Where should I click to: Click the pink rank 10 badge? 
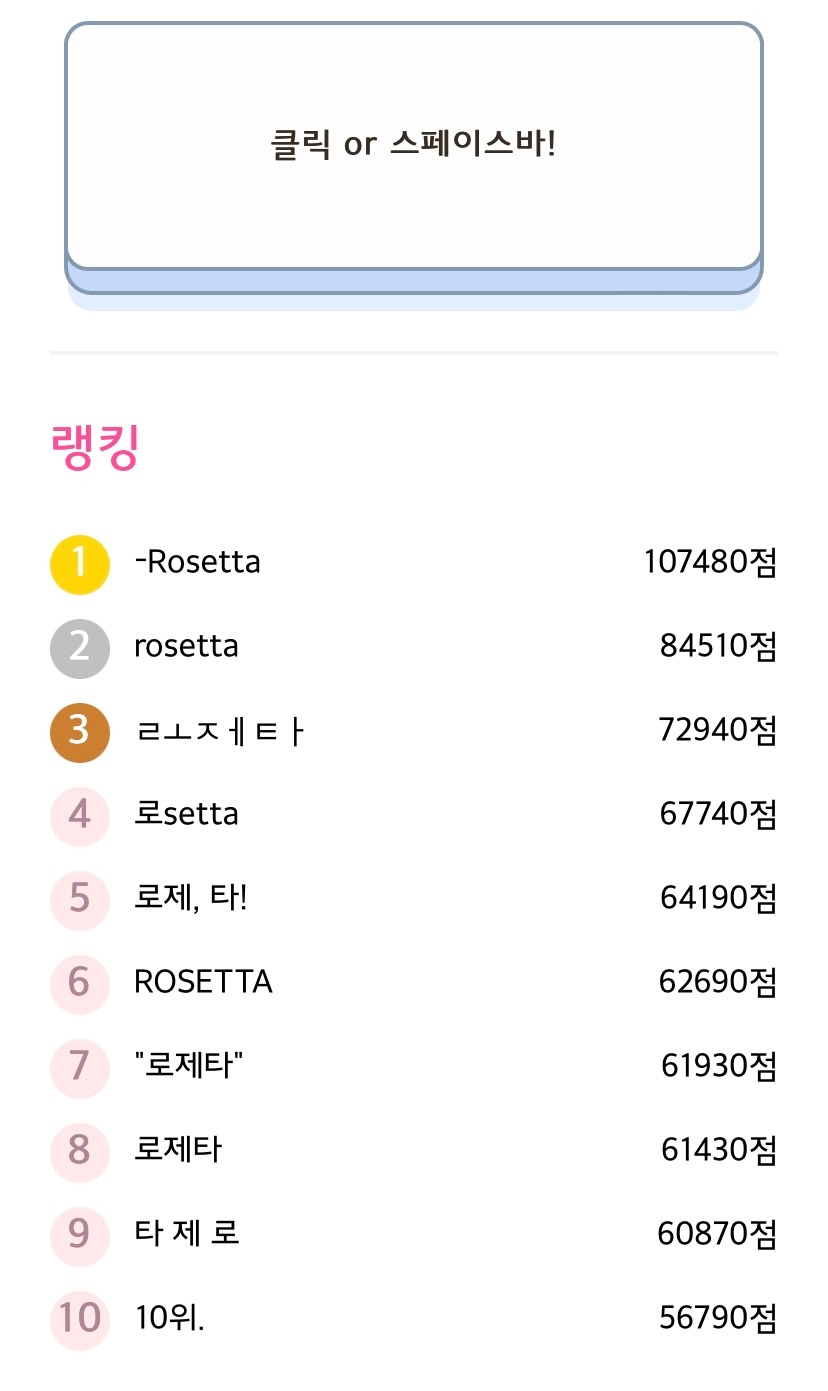(x=79, y=1319)
